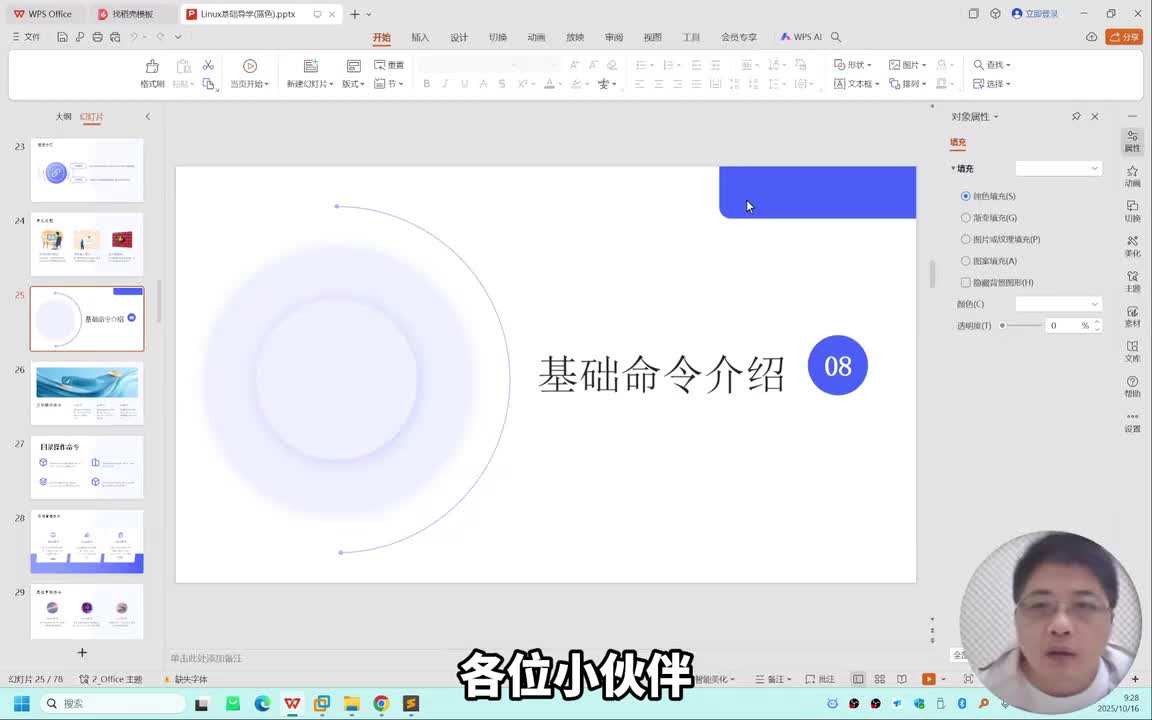Select slide 27 thumbnail 目录操作命令

[87, 467]
